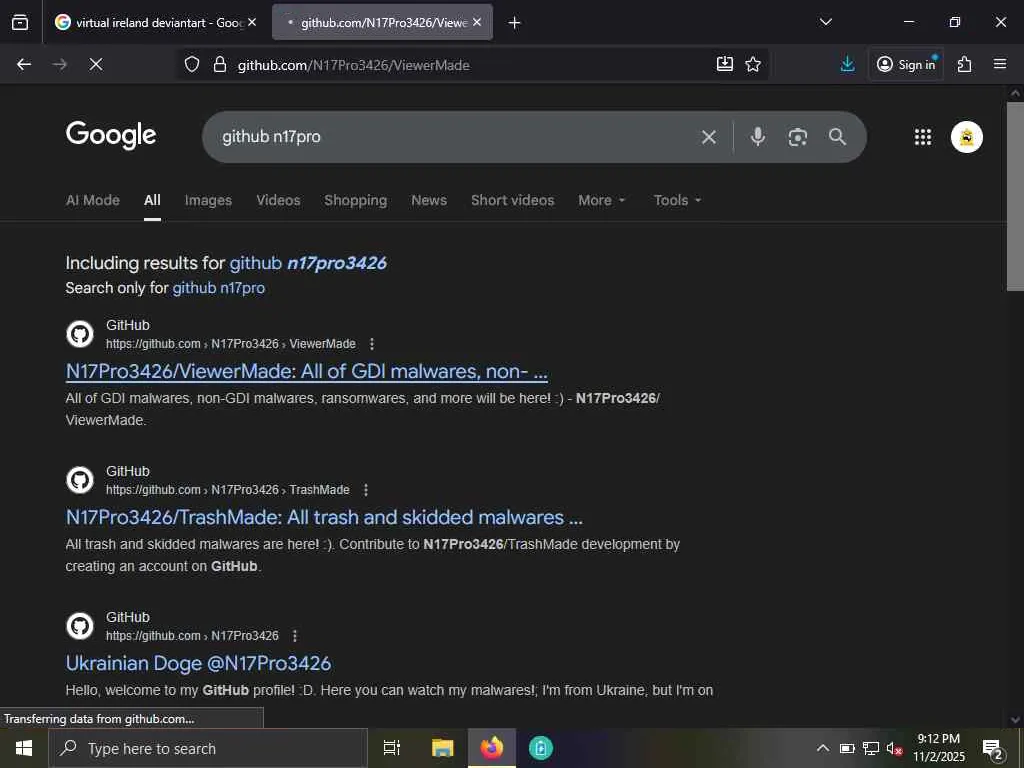Go back one page
The height and width of the screenshot is (768, 1024).
tap(24, 64)
